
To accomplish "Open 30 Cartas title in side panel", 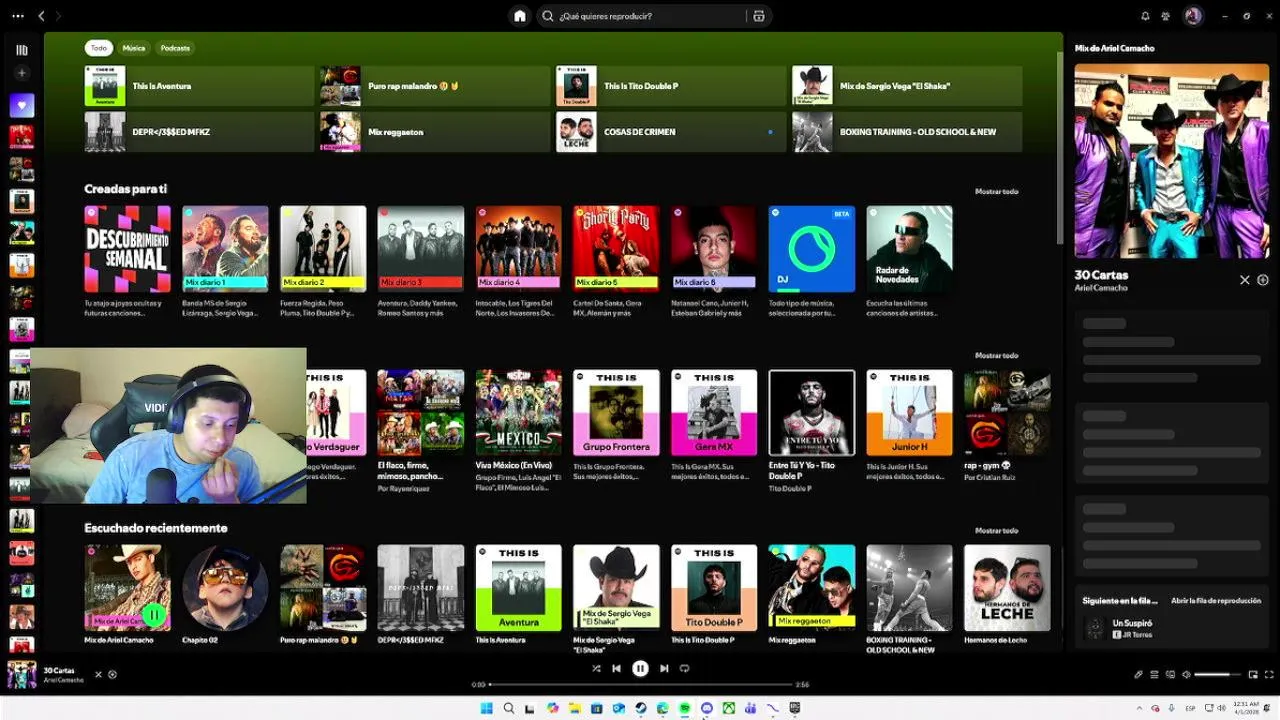I will 1101,275.
